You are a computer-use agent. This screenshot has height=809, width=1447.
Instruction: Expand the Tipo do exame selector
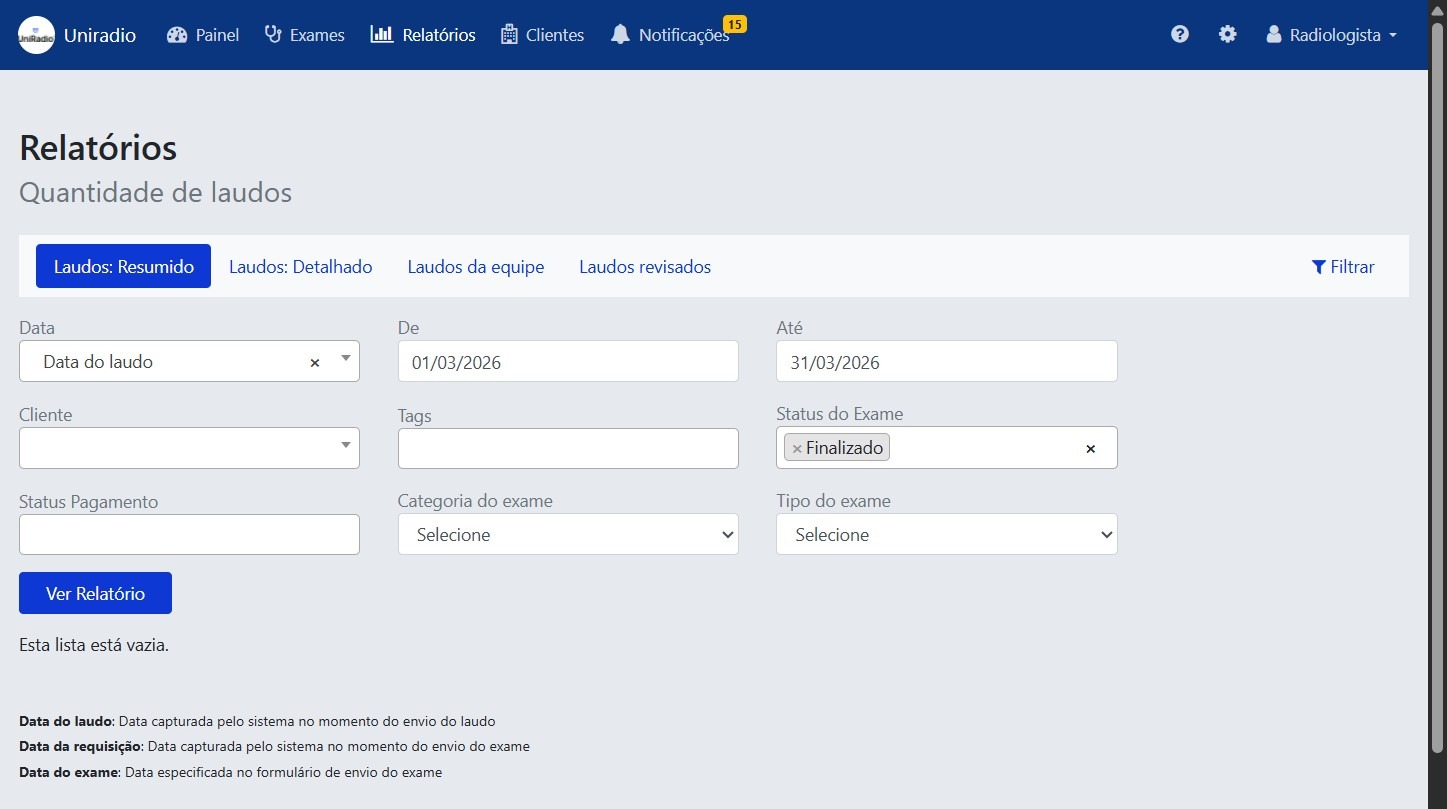[946, 534]
